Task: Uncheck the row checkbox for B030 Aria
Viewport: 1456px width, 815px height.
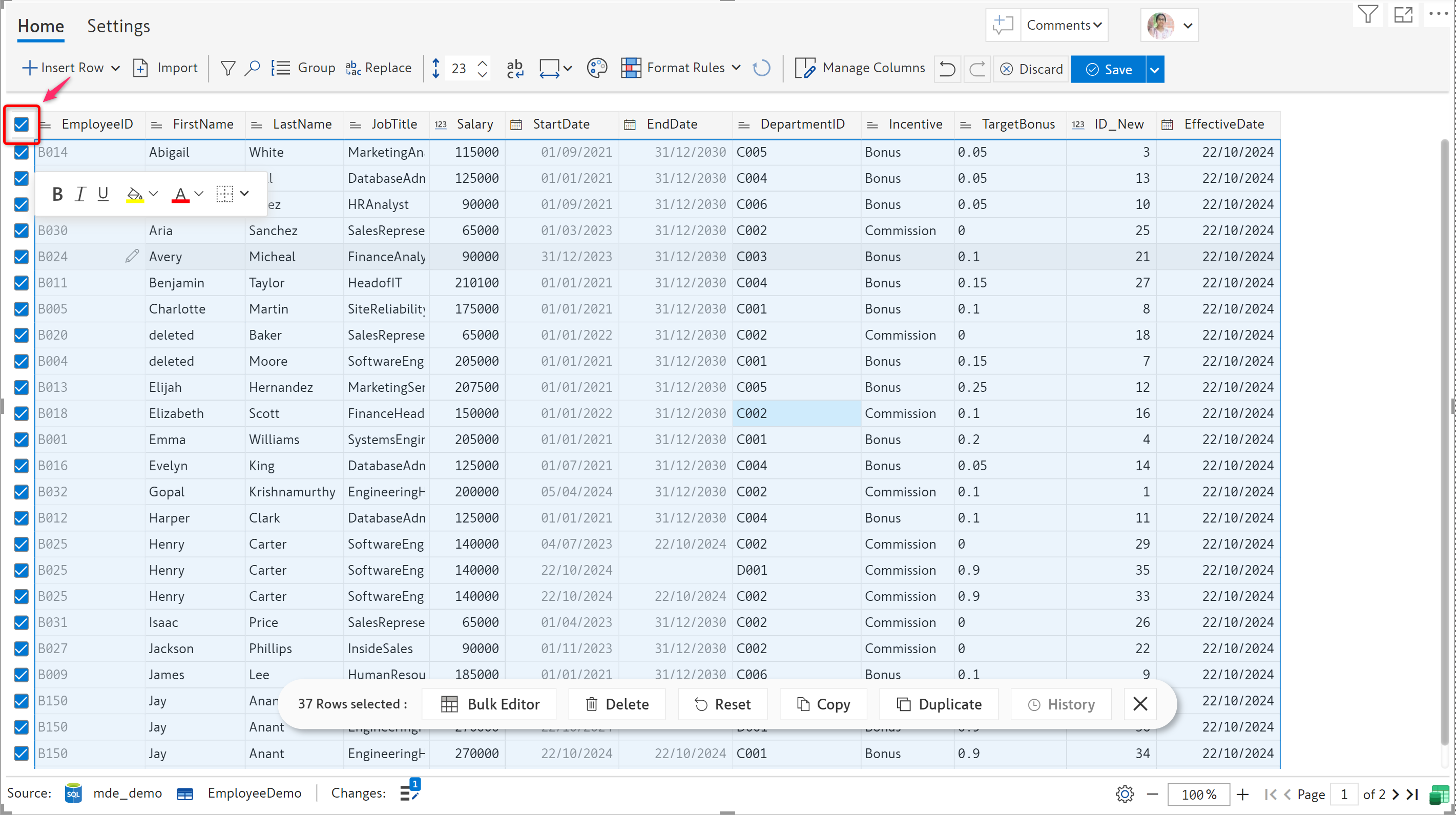Action: pyautogui.click(x=22, y=230)
